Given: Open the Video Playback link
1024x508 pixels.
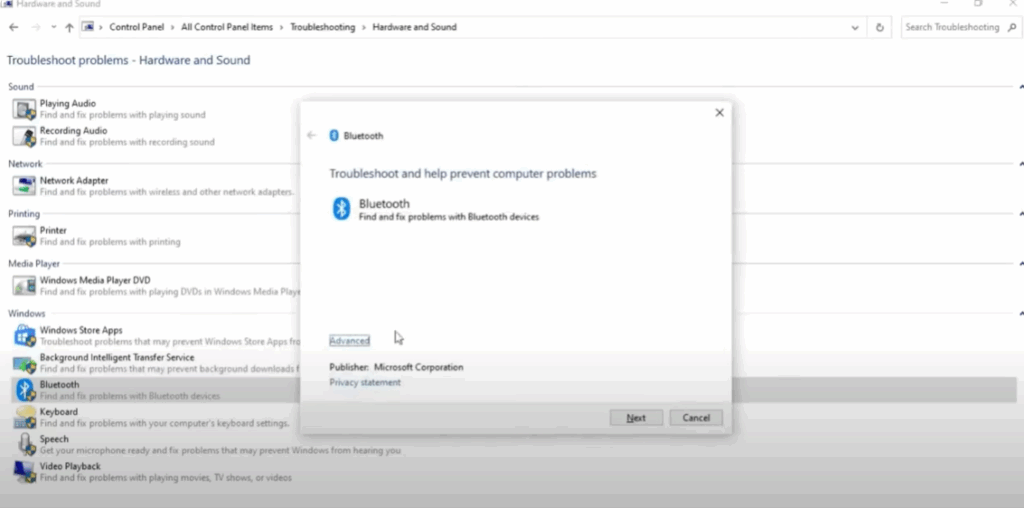Looking at the screenshot, I should pos(70,466).
